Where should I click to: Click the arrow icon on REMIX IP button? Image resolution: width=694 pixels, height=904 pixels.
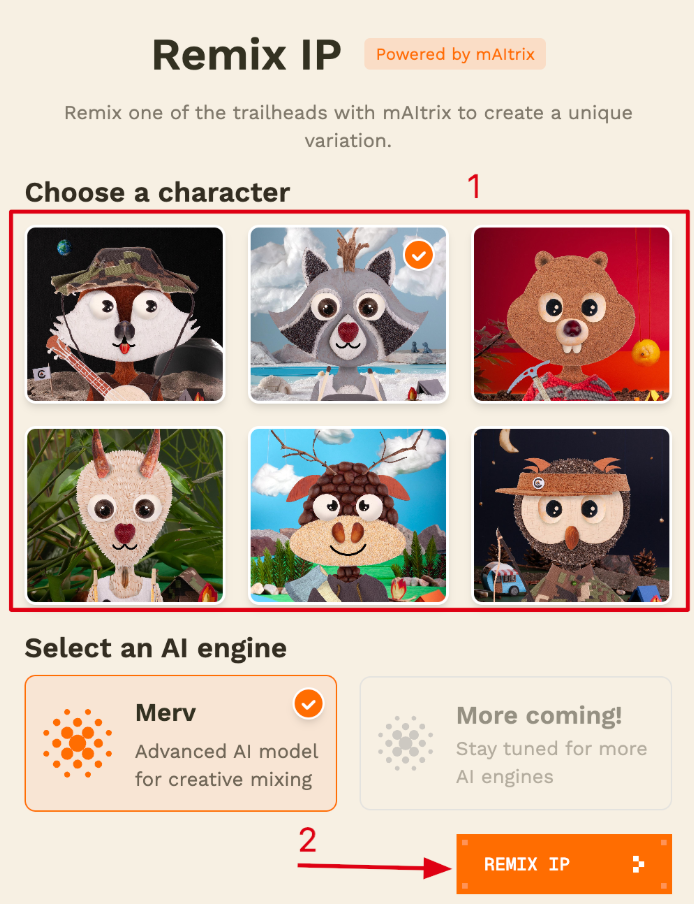pos(638,864)
